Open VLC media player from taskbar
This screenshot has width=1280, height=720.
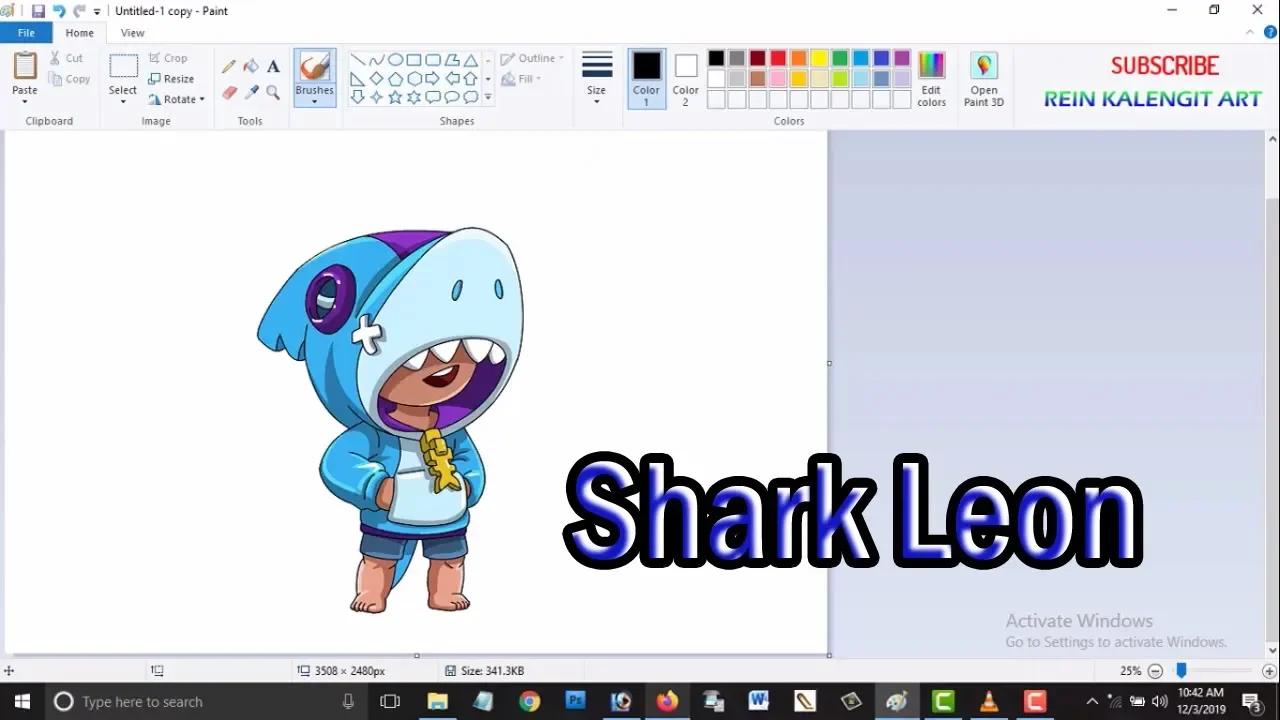tap(988, 701)
